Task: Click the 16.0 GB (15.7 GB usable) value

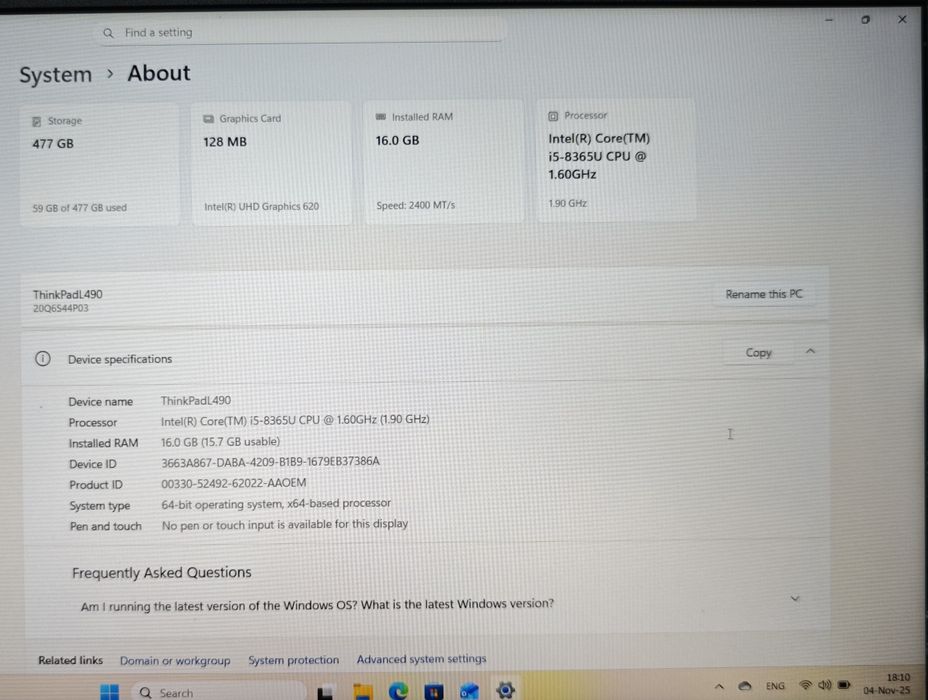Action: pyautogui.click(x=220, y=441)
